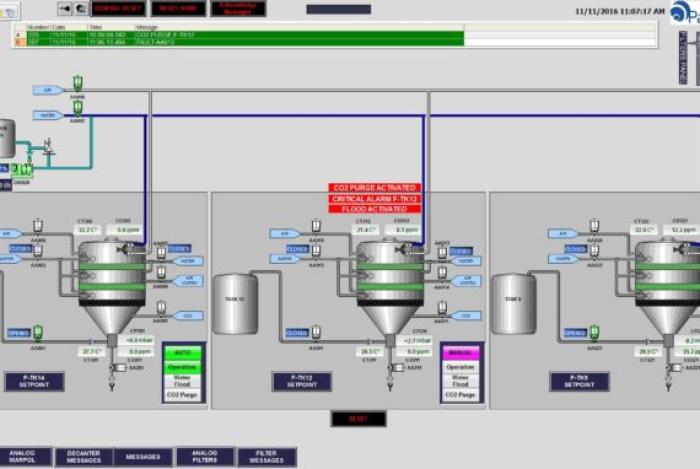Open the P-TK14 SETPOINT panel
This screenshot has height=469, width=700.
[x=34, y=381]
